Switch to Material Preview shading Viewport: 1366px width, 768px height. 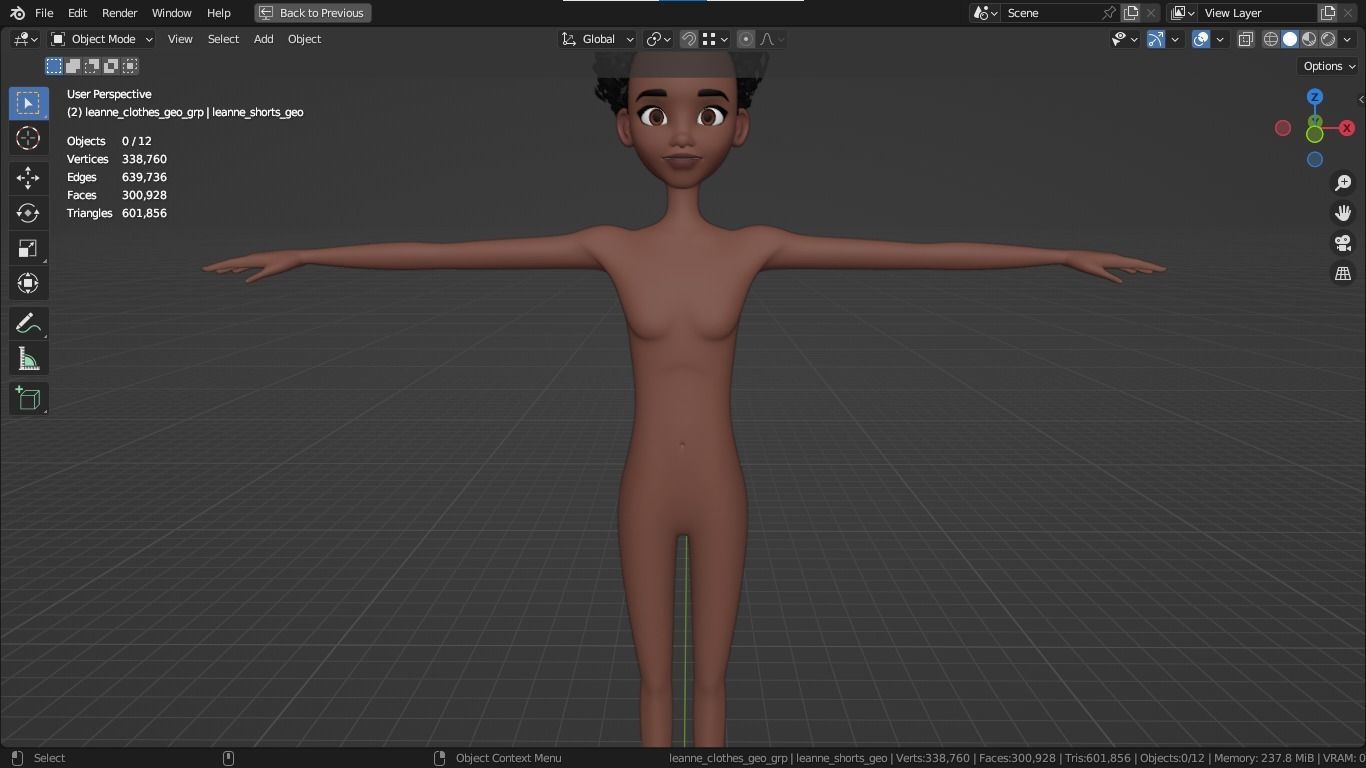click(x=1309, y=39)
